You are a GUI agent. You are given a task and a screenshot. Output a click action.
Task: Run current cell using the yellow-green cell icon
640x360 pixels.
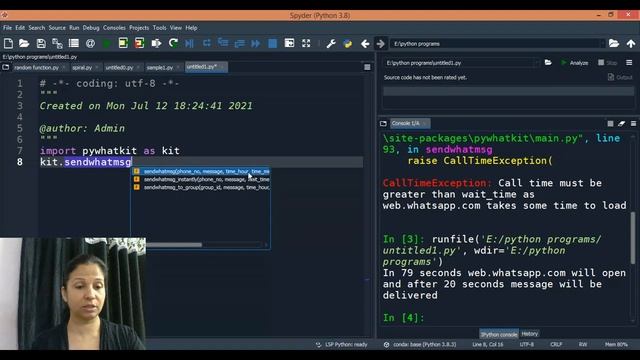coord(123,43)
